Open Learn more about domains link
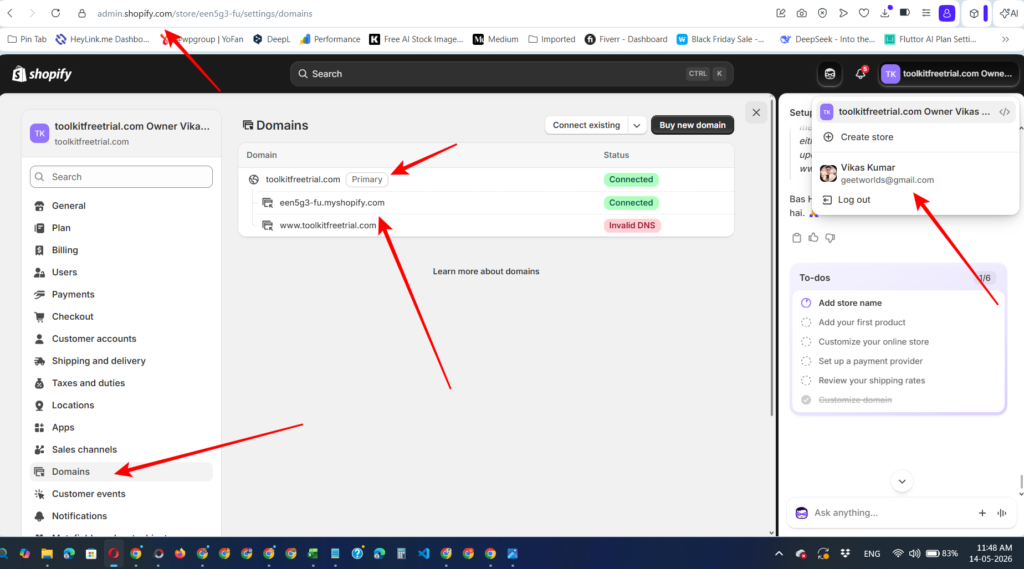This screenshot has width=1024, height=569. click(x=486, y=272)
